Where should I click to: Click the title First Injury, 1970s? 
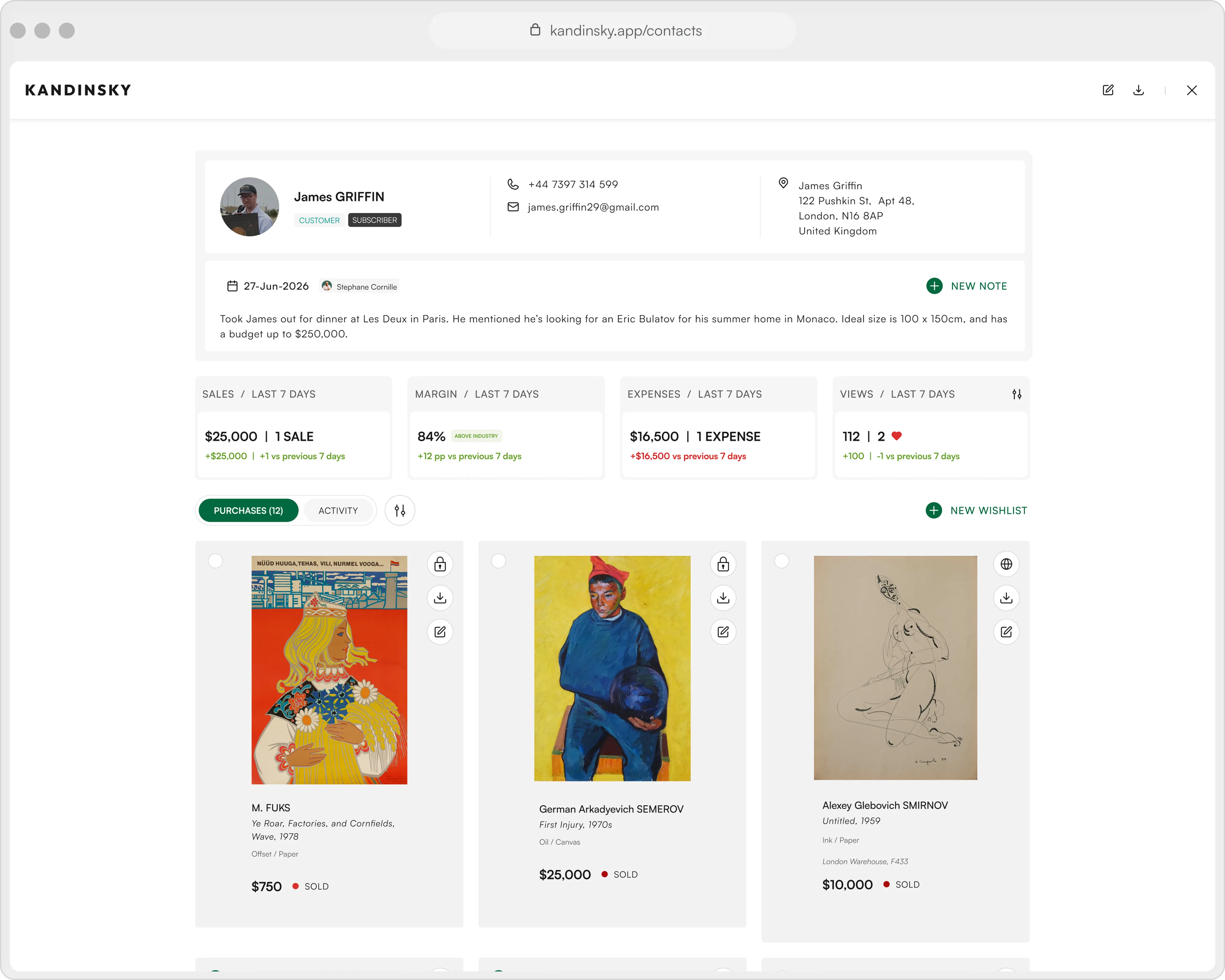click(x=575, y=824)
